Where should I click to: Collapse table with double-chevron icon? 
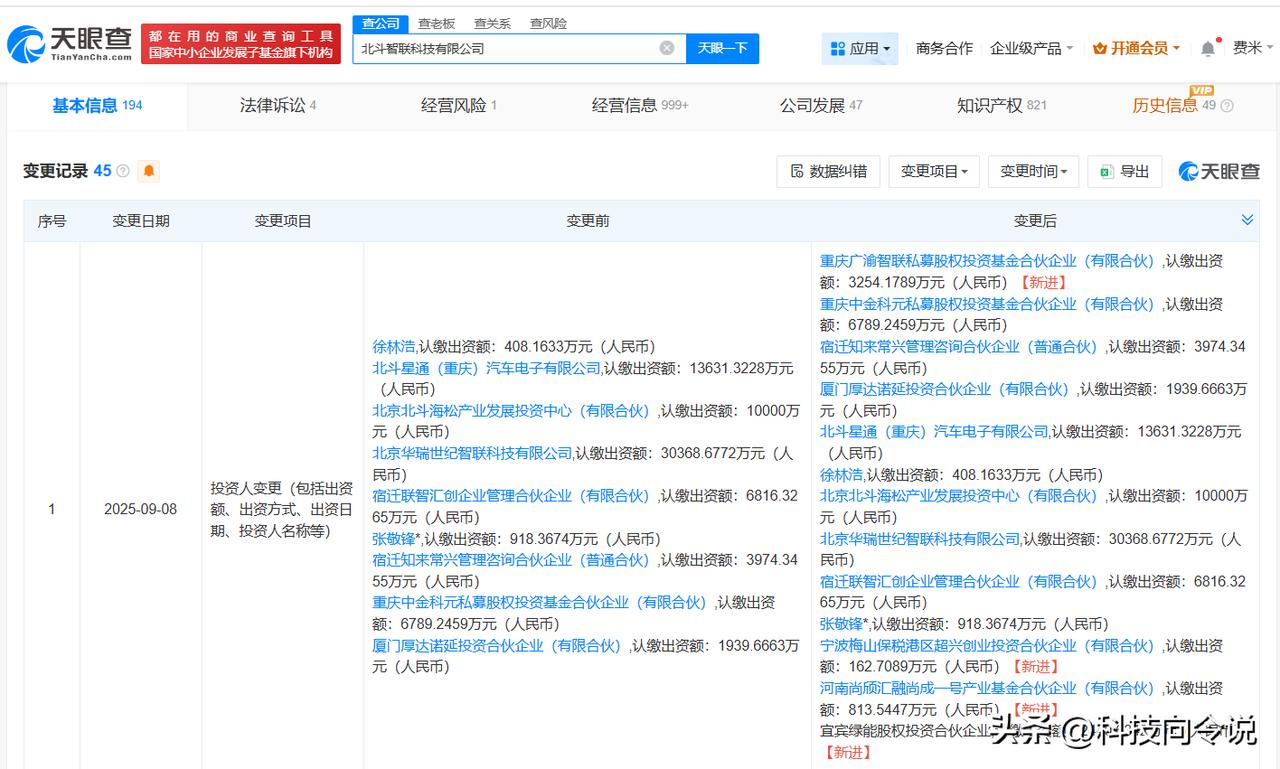pos(1247,220)
